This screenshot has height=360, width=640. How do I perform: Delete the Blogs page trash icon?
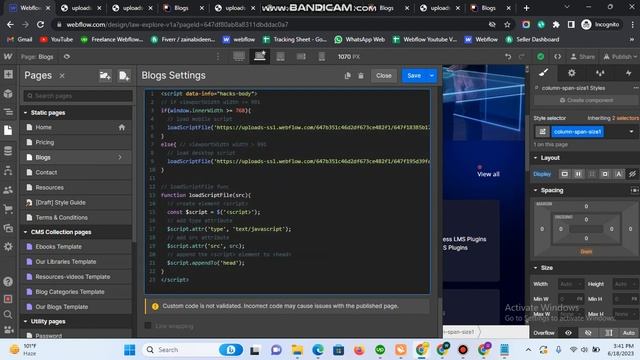[361, 76]
